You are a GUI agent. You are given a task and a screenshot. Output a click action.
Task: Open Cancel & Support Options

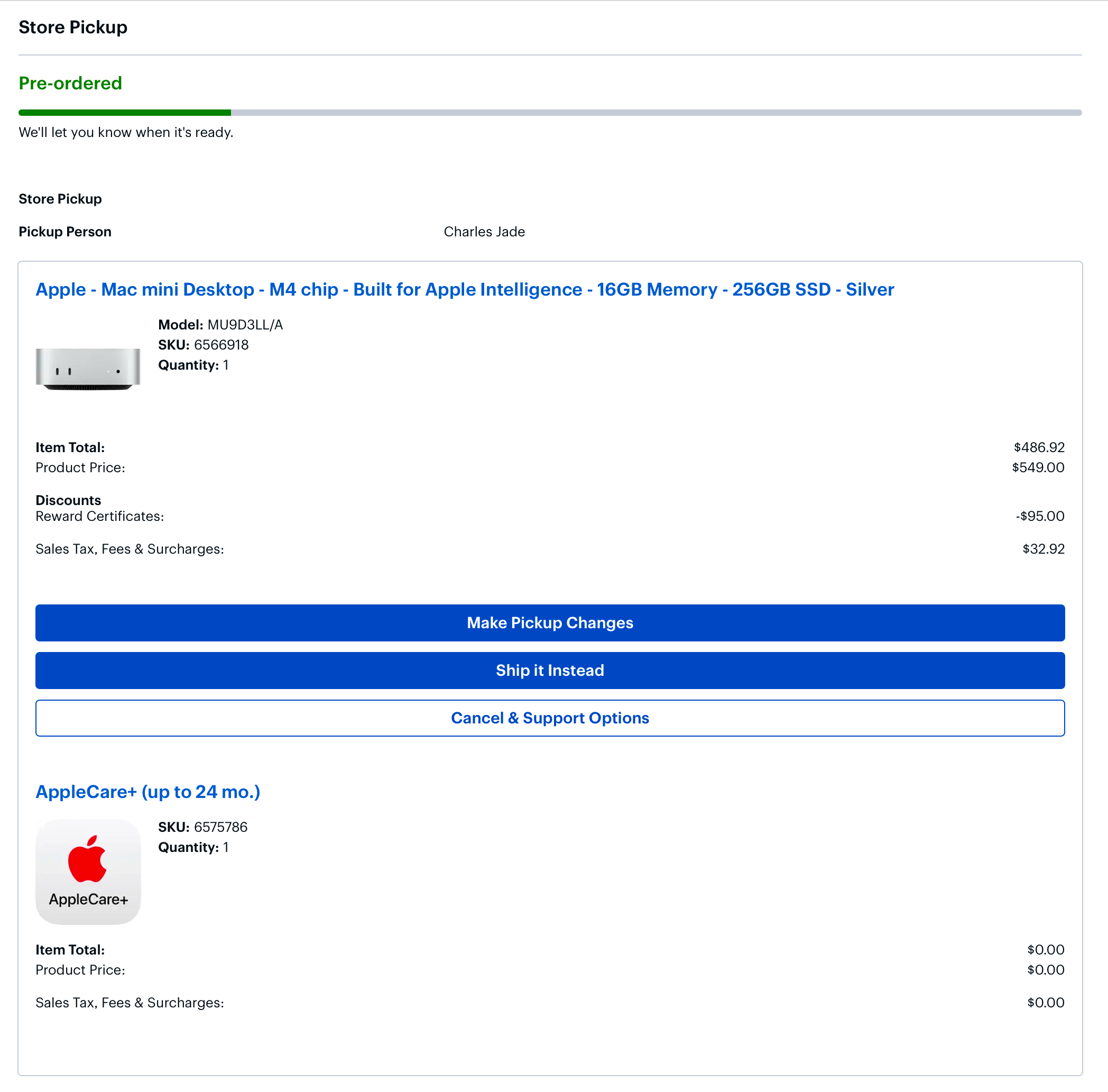[x=550, y=718]
